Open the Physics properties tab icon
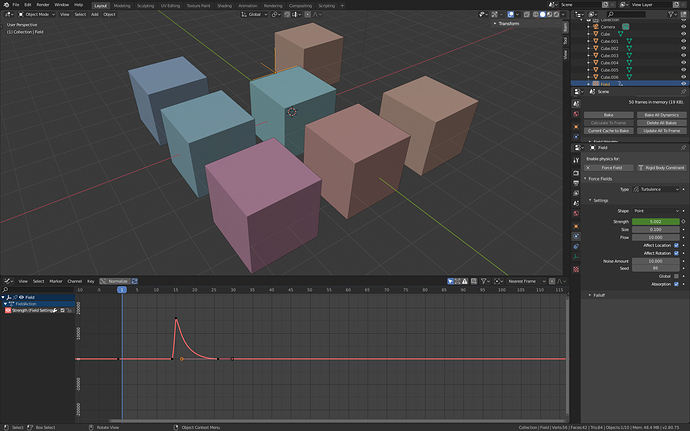 [x=576, y=236]
